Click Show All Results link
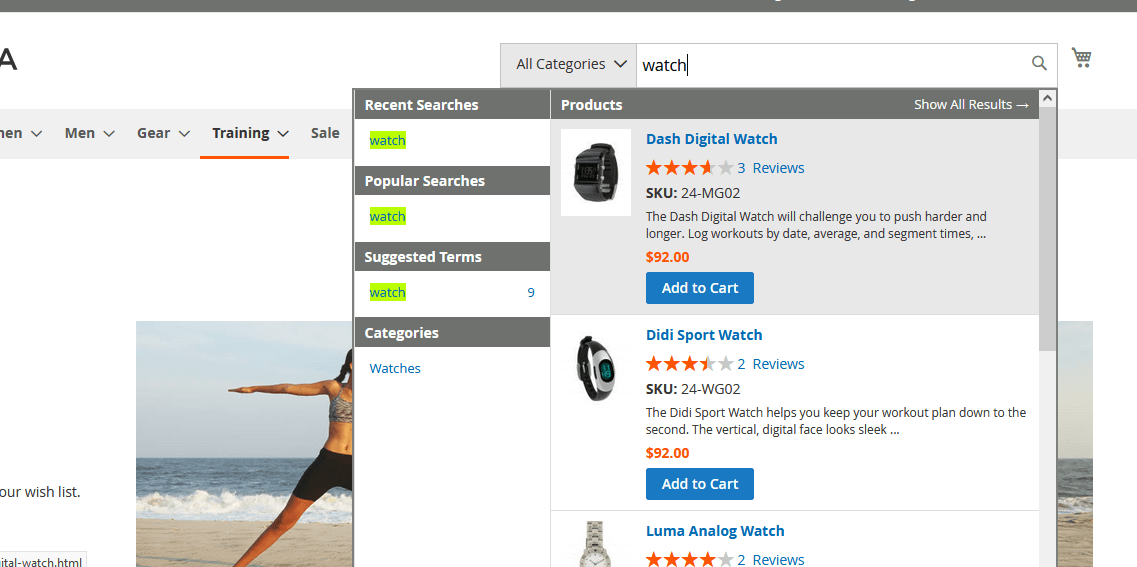This screenshot has width=1137, height=567. (970, 105)
